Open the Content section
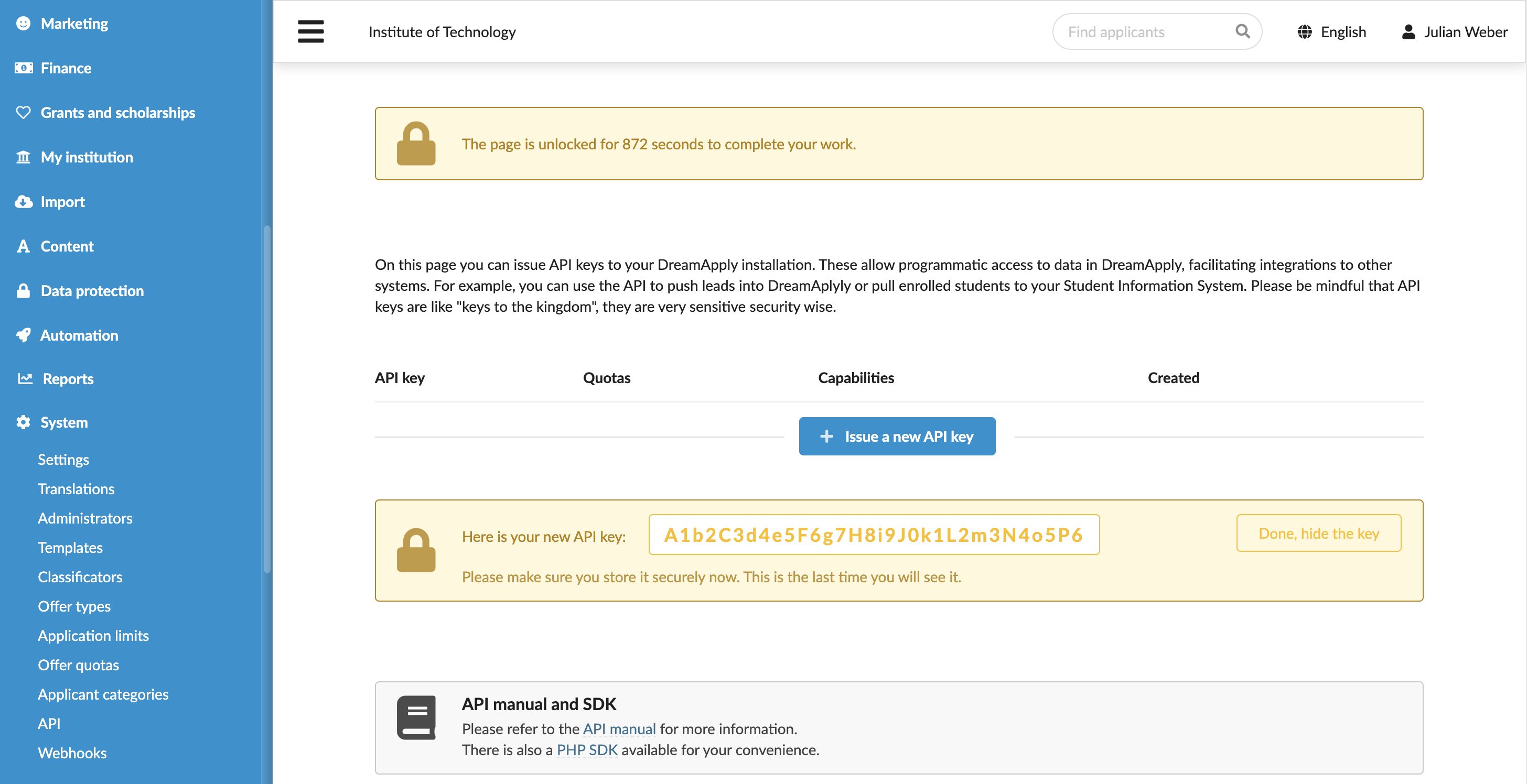The image size is (1527, 784). (x=67, y=246)
